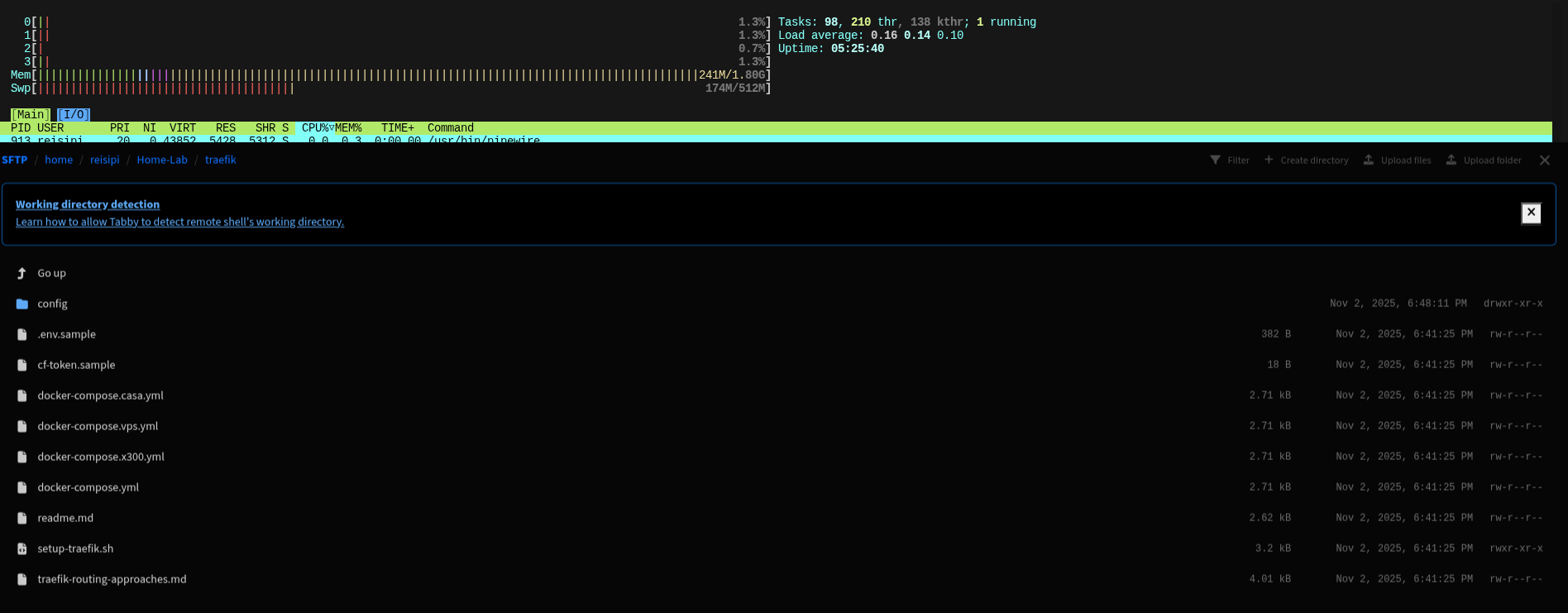The image size is (1568, 613).
Task: Select the docker-compose.casa.yml file name
Action: tap(100, 395)
